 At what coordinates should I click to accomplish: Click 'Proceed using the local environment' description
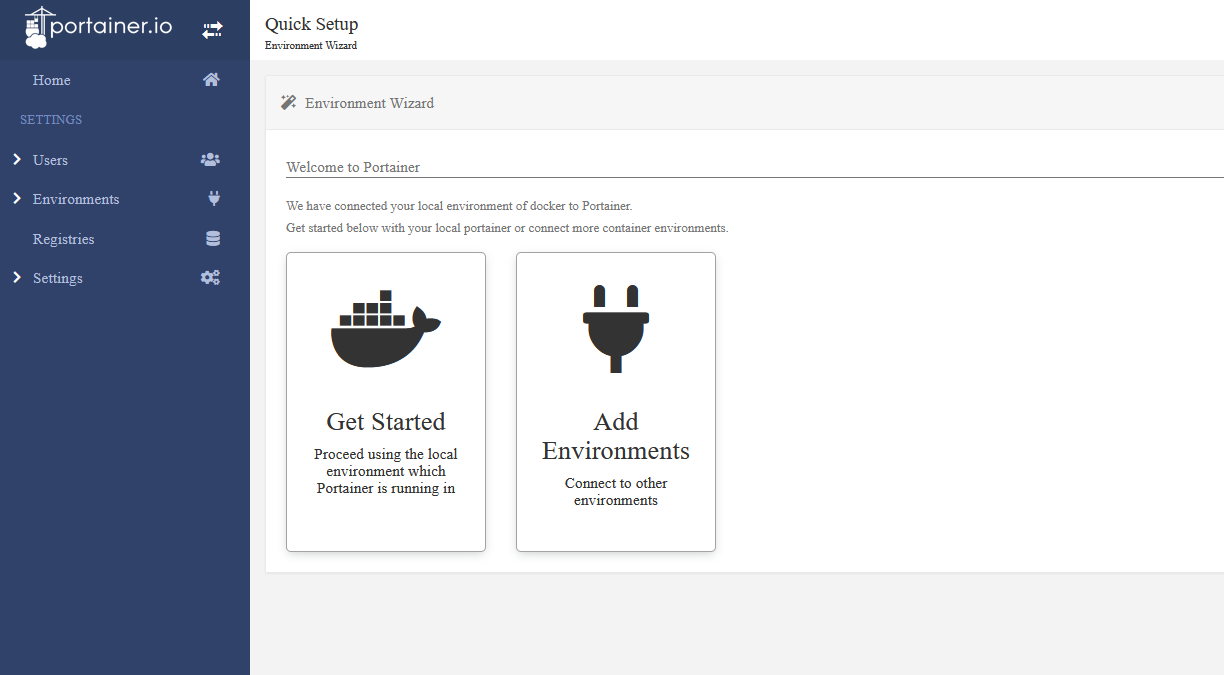tap(386, 471)
